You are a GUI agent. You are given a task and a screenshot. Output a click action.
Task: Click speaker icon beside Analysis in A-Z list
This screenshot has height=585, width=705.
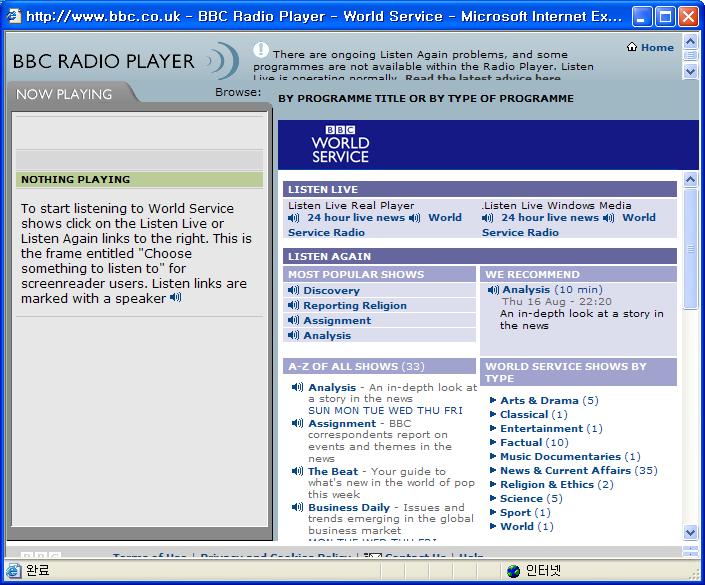coord(297,387)
